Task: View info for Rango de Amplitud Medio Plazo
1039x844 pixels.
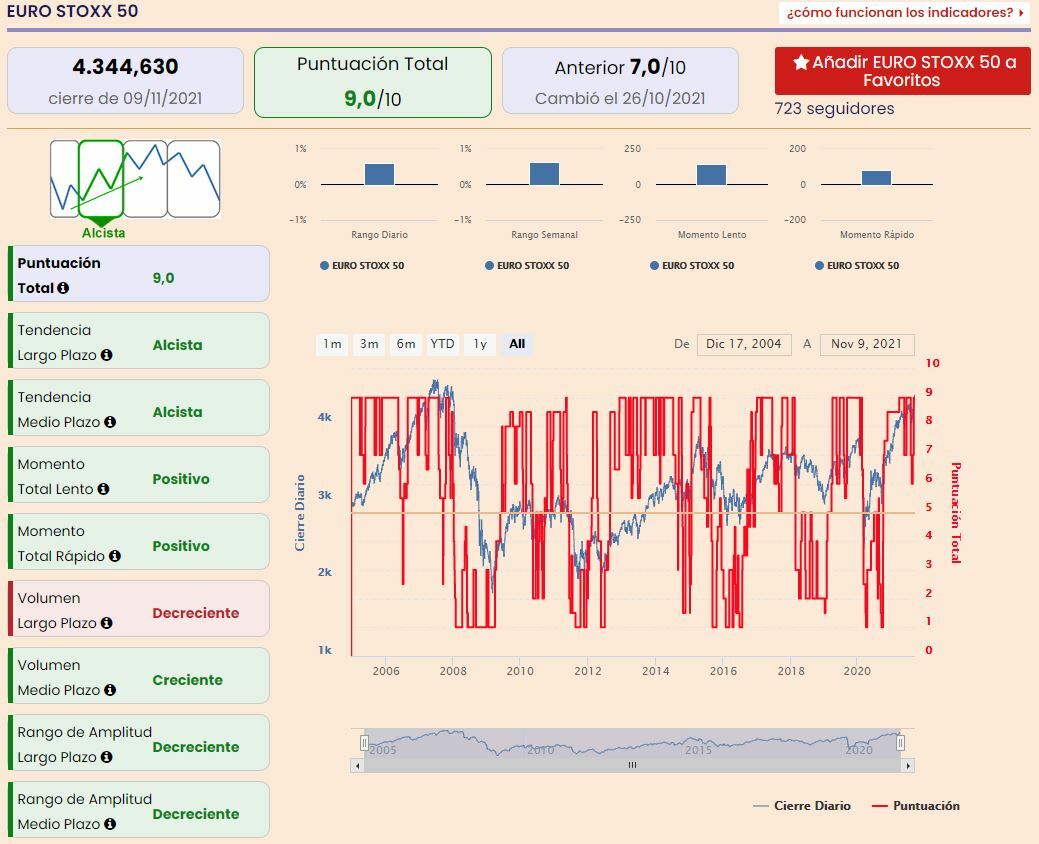Action: 110,824
